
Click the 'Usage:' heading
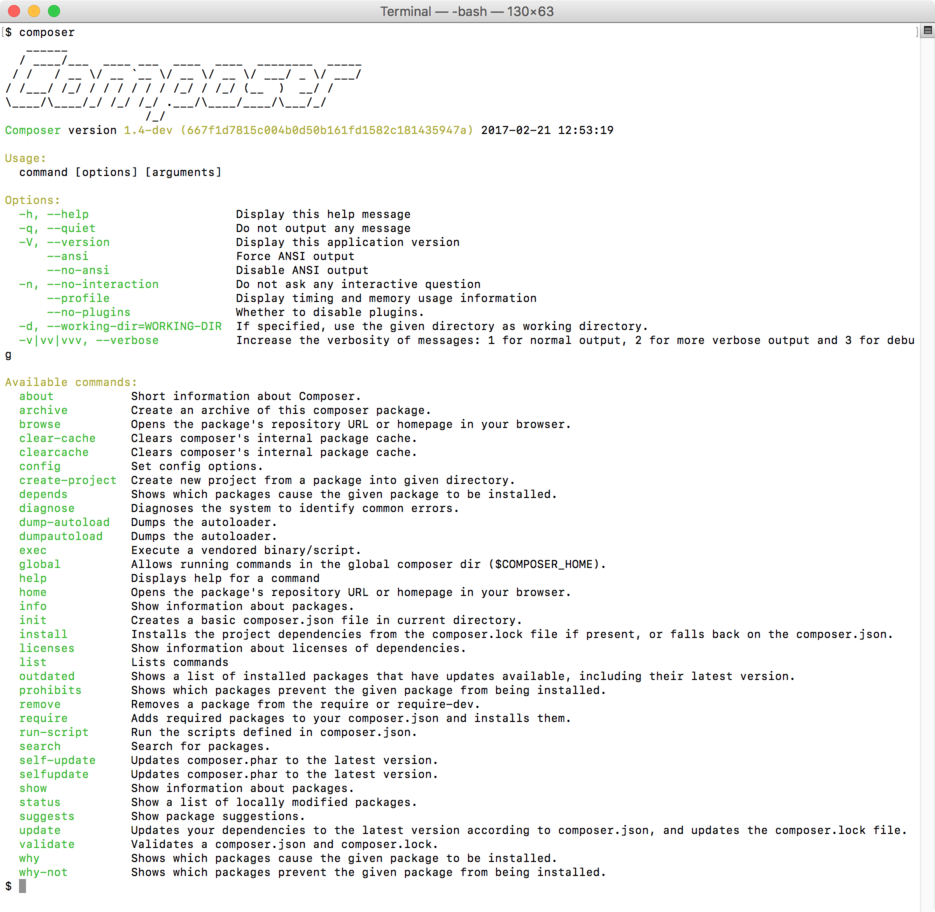point(26,158)
